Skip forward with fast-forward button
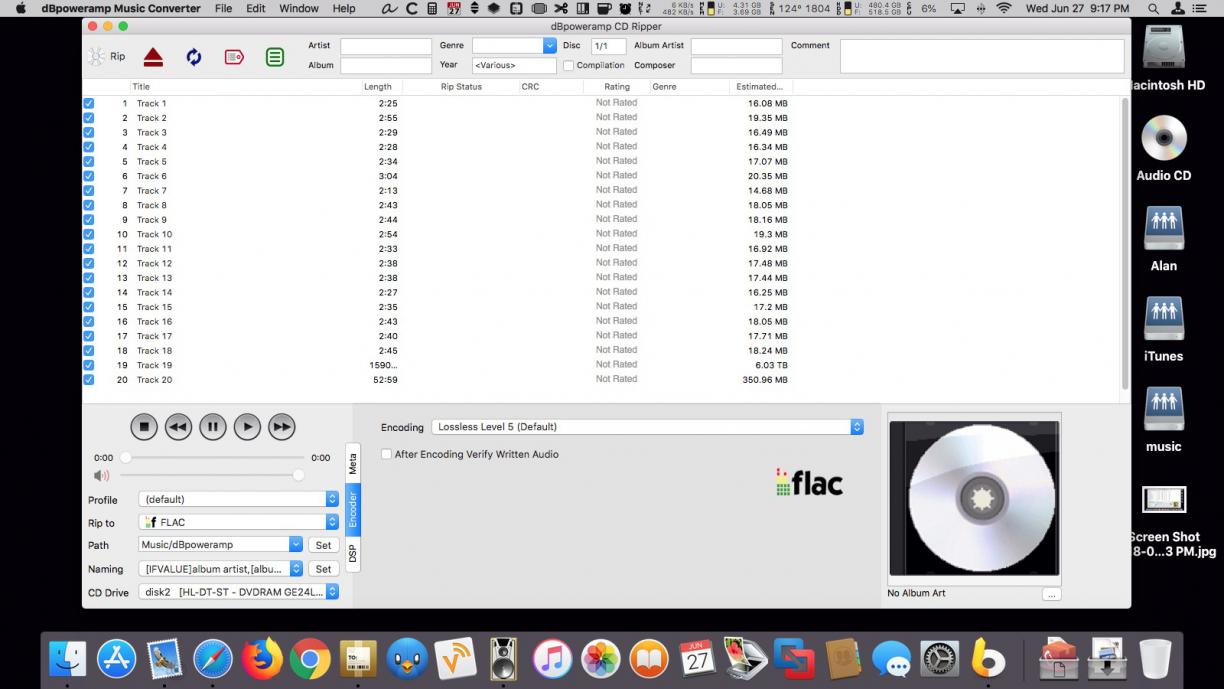 282,427
